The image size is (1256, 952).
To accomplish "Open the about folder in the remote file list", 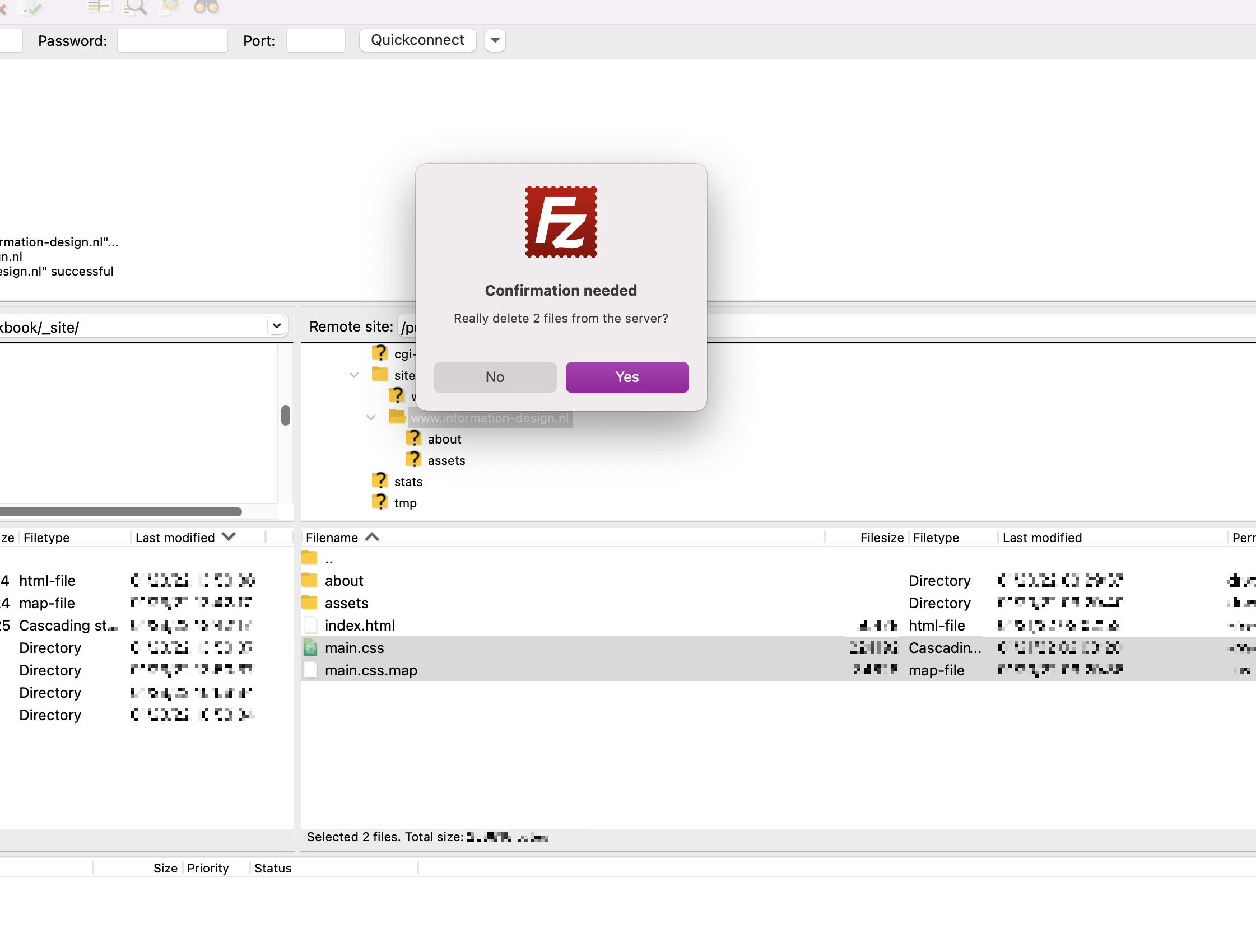I will click(343, 580).
